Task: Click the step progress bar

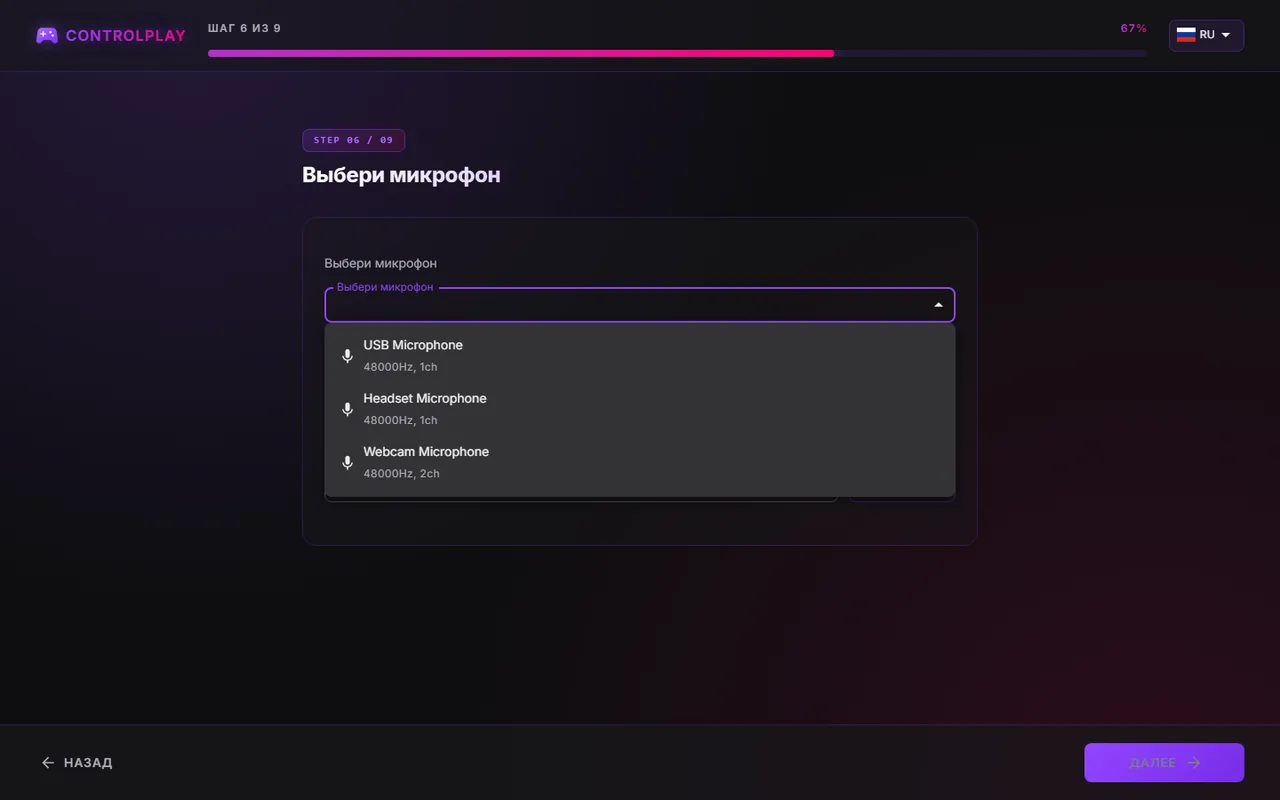Action: 677,53
